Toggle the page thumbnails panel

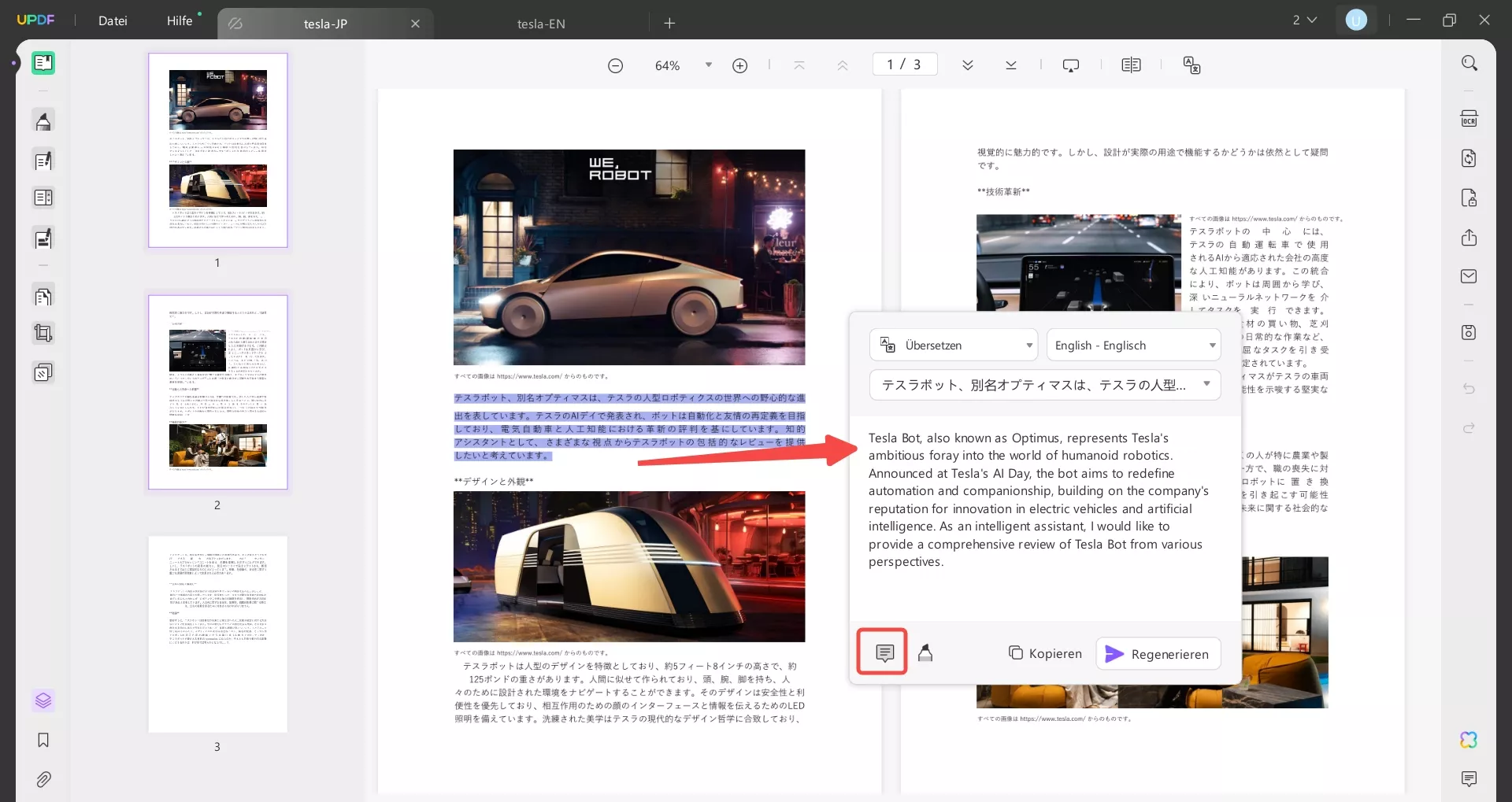click(x=43, y=700)
